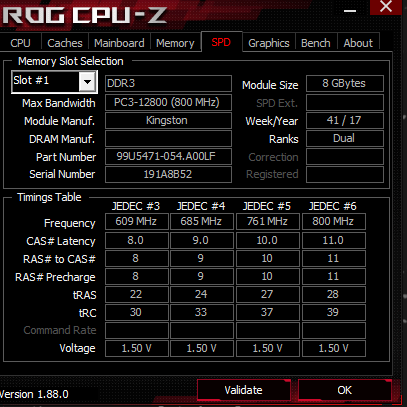Open the CPU tab

pos(21,43)
